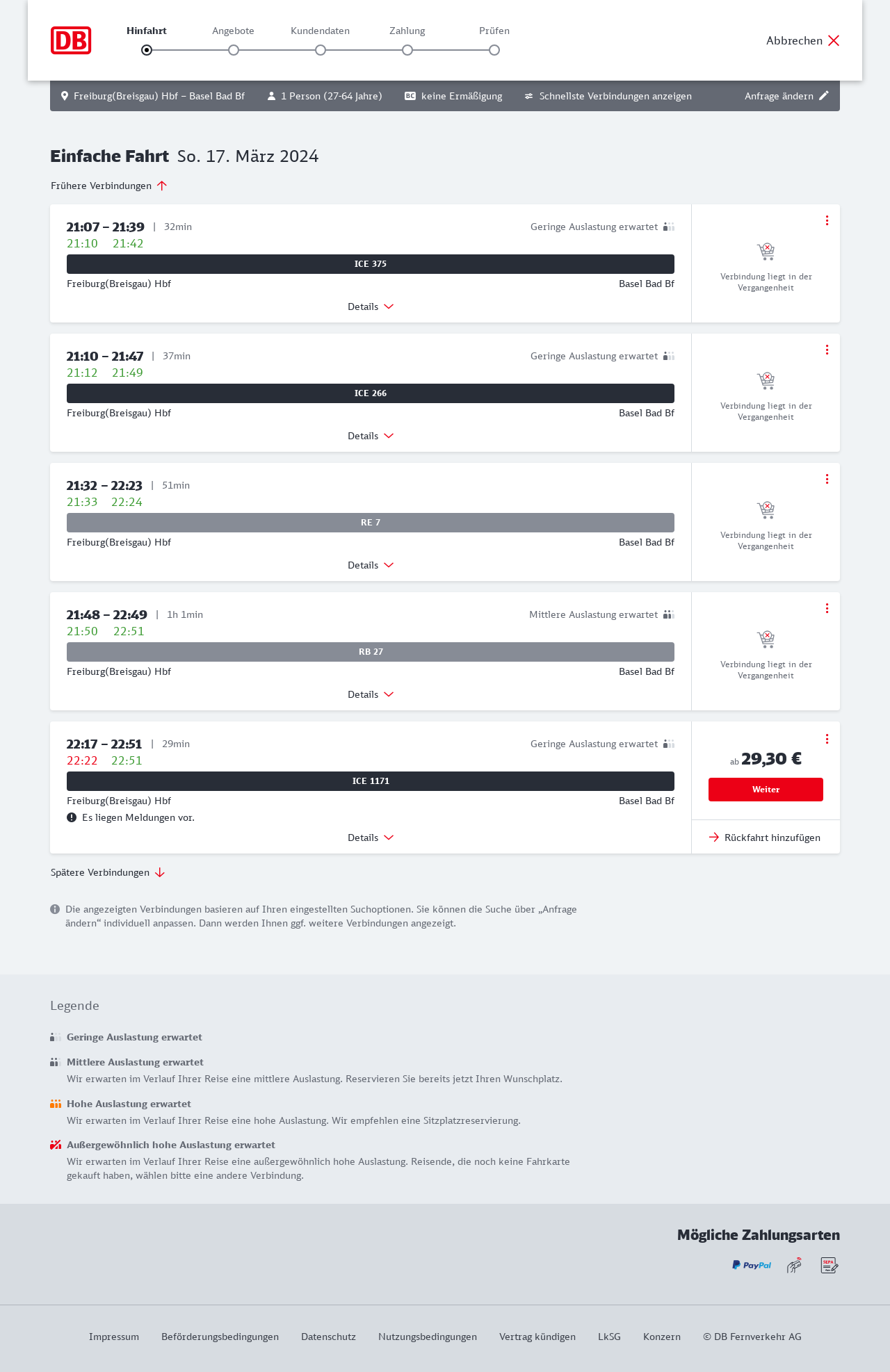Click the SEPA direct debit icon
This screenshot has width=890, height=1372.
point(829,1265)
